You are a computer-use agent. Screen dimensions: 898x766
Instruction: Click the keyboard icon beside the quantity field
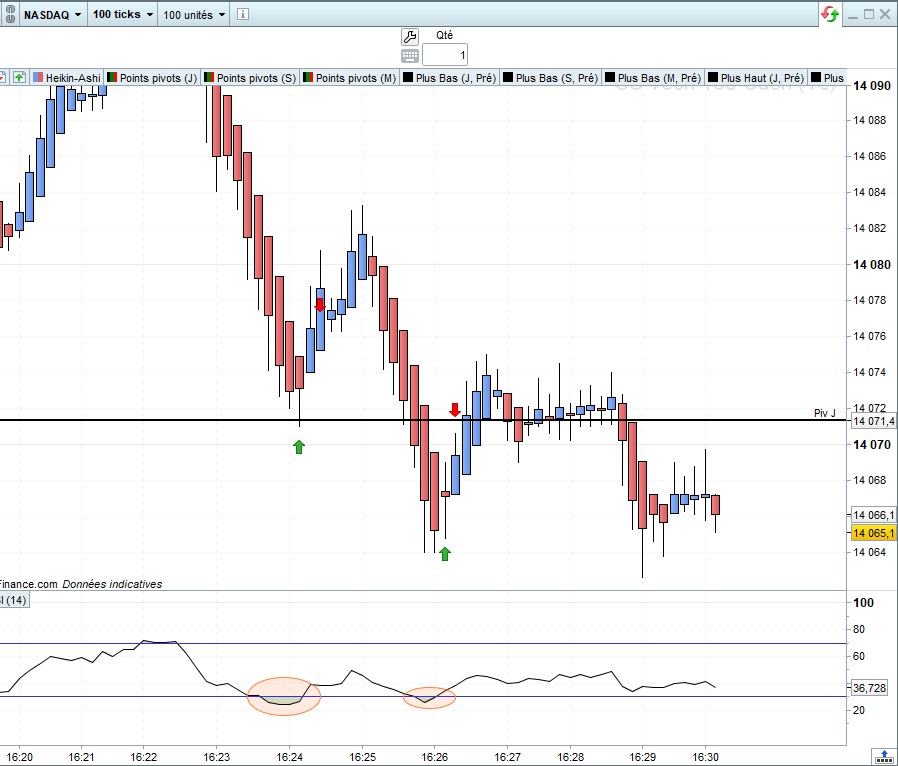tap(410, 56)
